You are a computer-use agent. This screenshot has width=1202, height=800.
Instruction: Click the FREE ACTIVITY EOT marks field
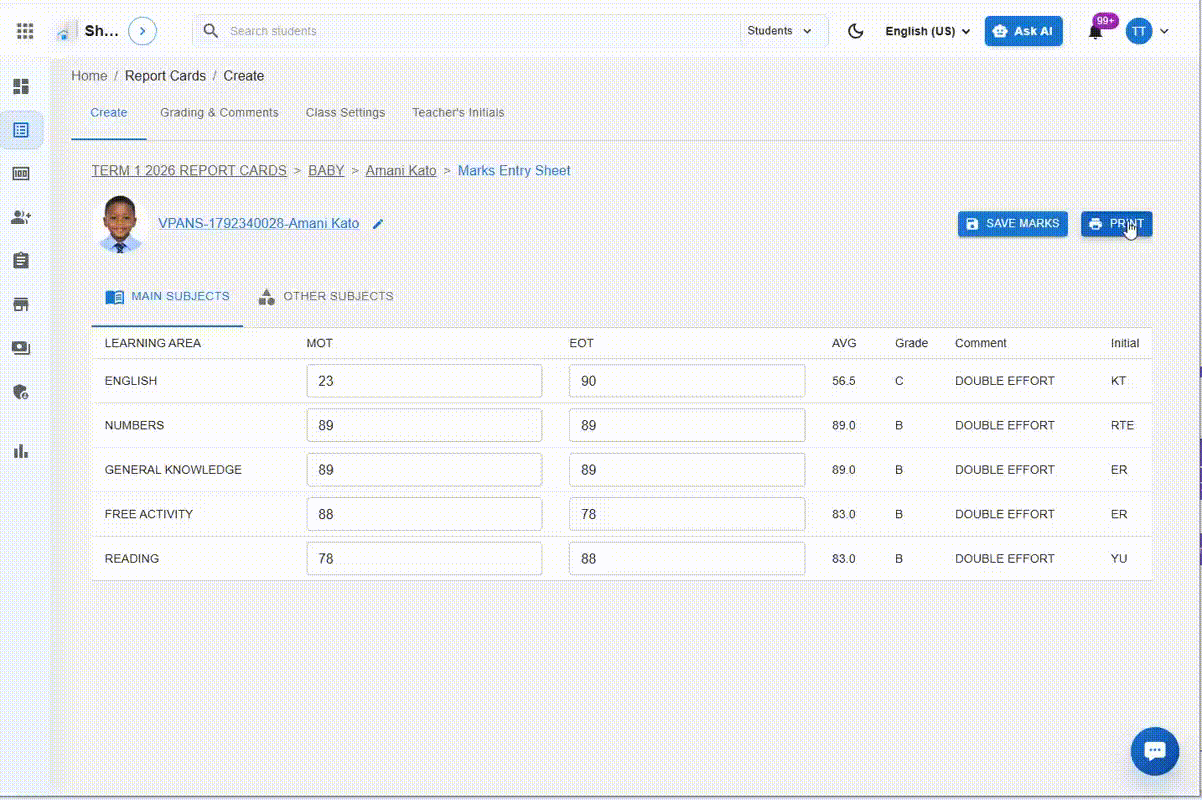click(x=687, y=514)
